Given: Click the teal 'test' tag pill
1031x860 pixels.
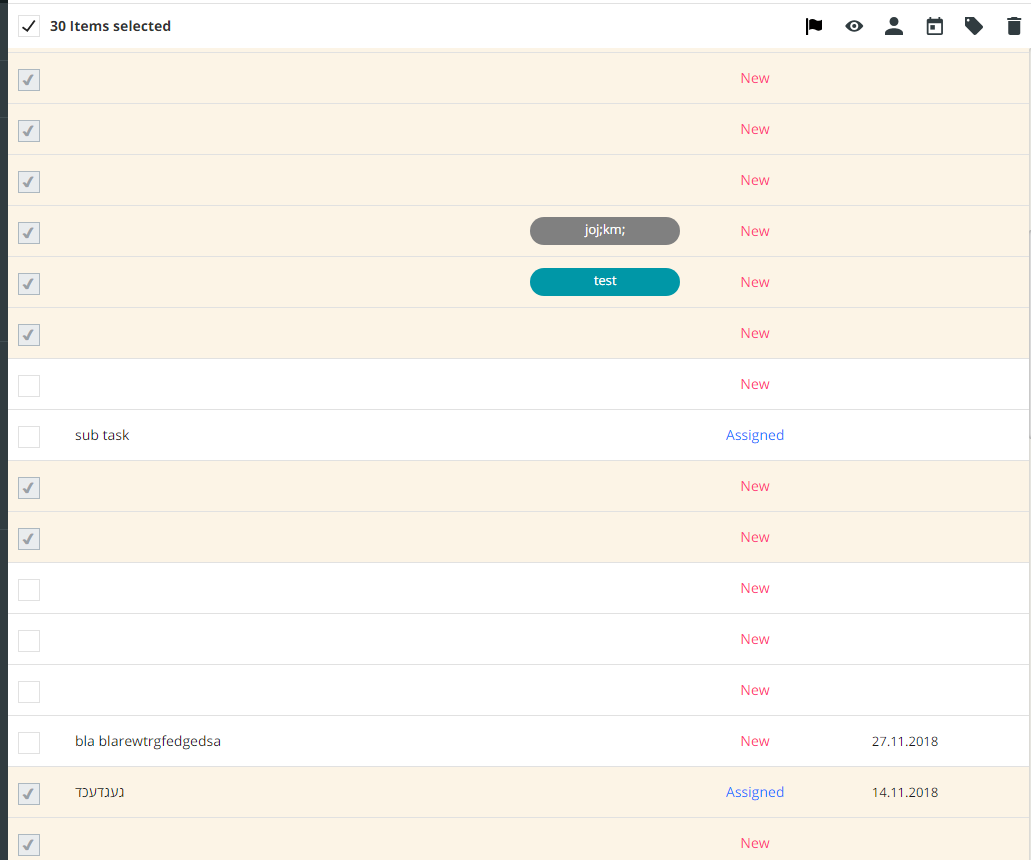Looking at the screenshot, I should tap(605, 281).
